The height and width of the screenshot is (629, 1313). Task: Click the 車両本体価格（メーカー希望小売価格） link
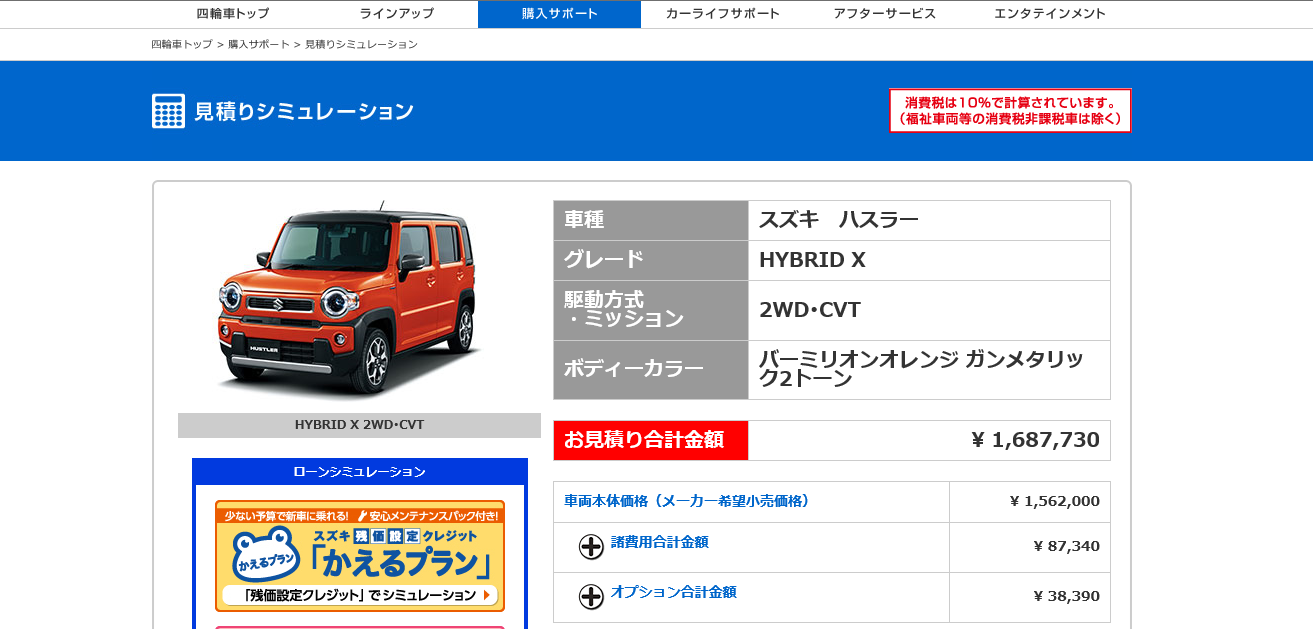tap(687, 501)
